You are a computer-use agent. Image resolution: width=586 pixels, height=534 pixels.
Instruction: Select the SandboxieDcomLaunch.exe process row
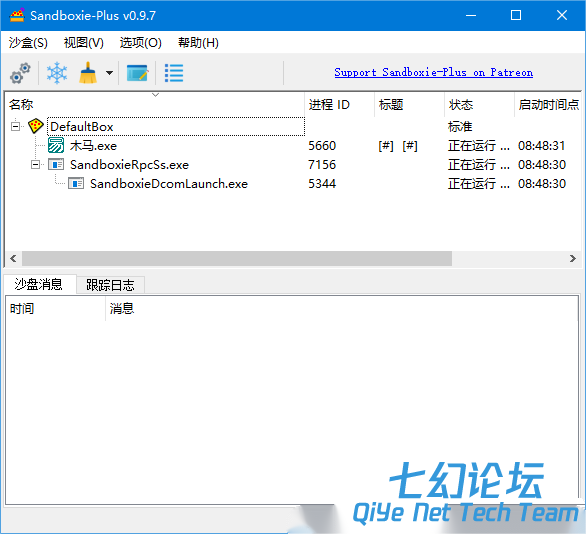coord(293,183)
